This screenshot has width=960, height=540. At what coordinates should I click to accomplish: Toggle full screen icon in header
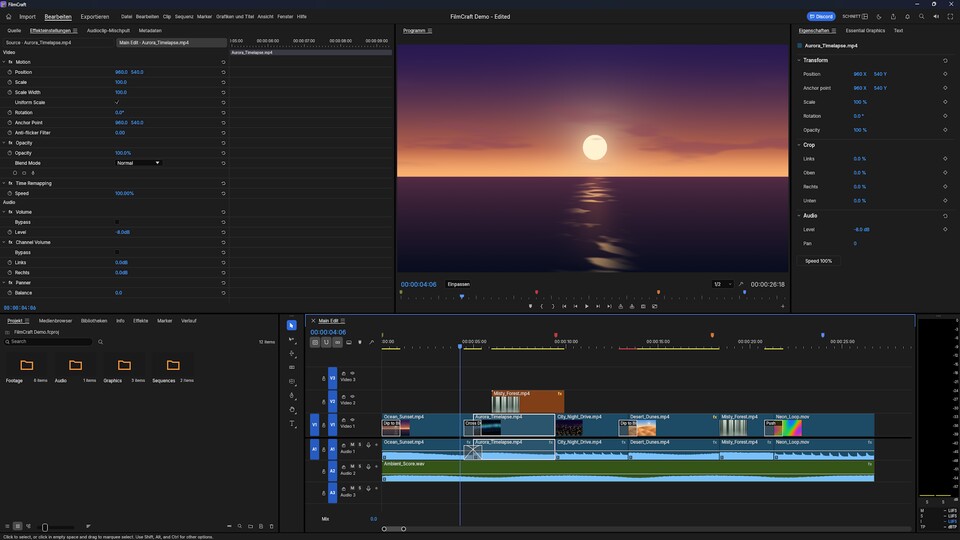(x=950, y=17)
